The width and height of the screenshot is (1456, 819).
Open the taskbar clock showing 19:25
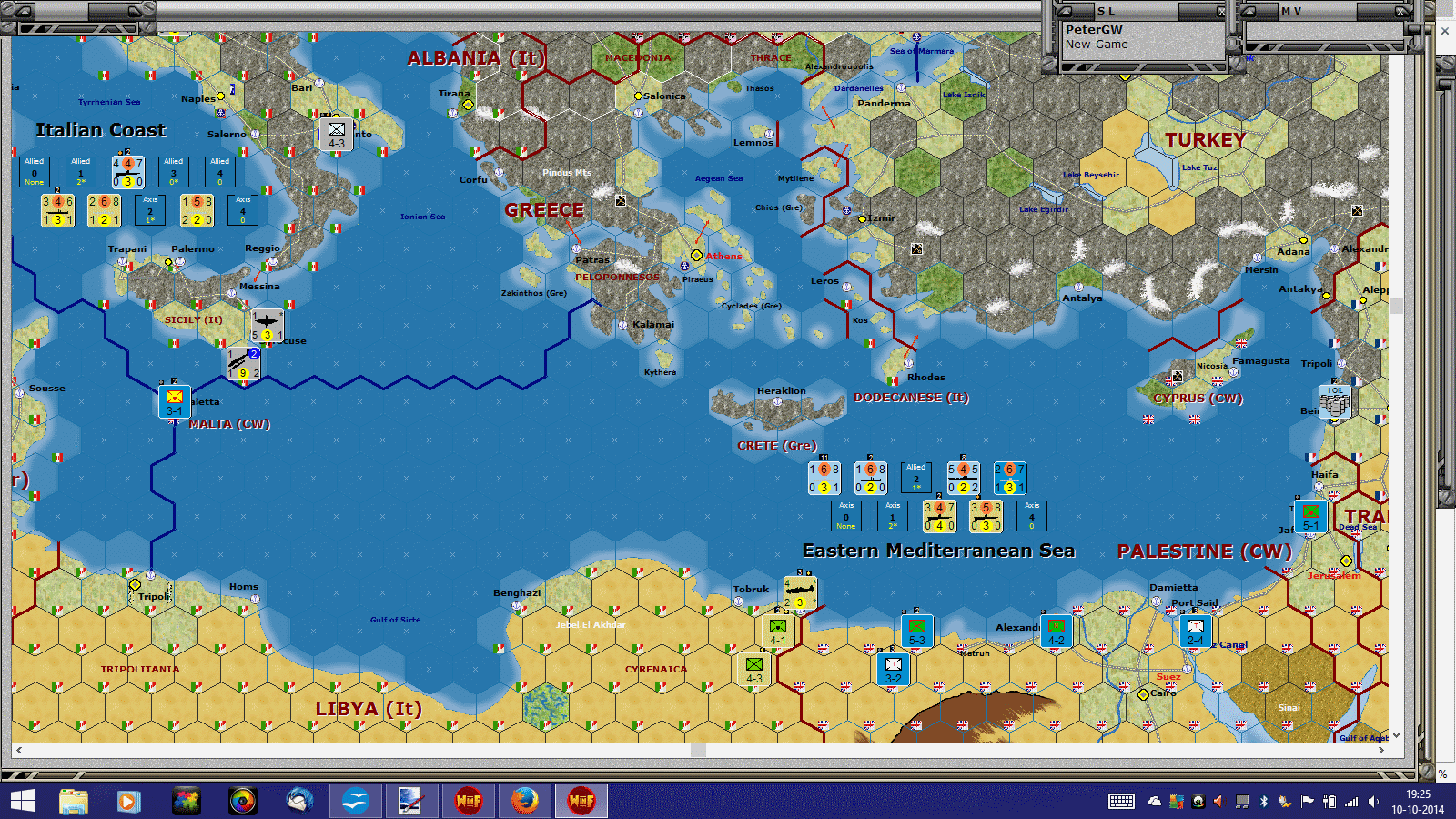[1418, 801]
